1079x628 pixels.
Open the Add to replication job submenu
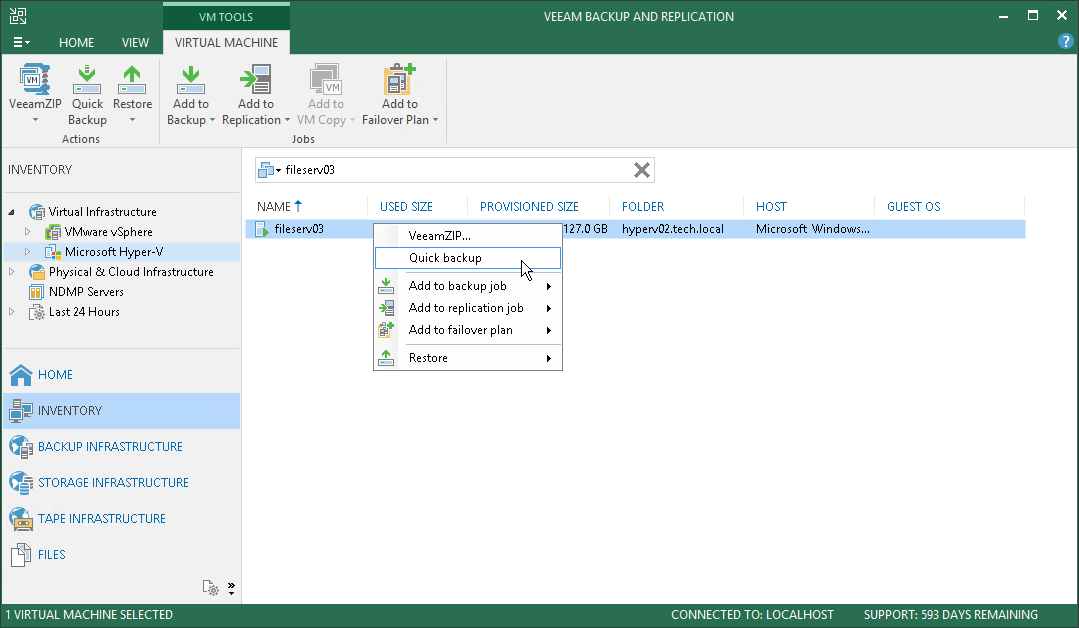click(468, 308)
